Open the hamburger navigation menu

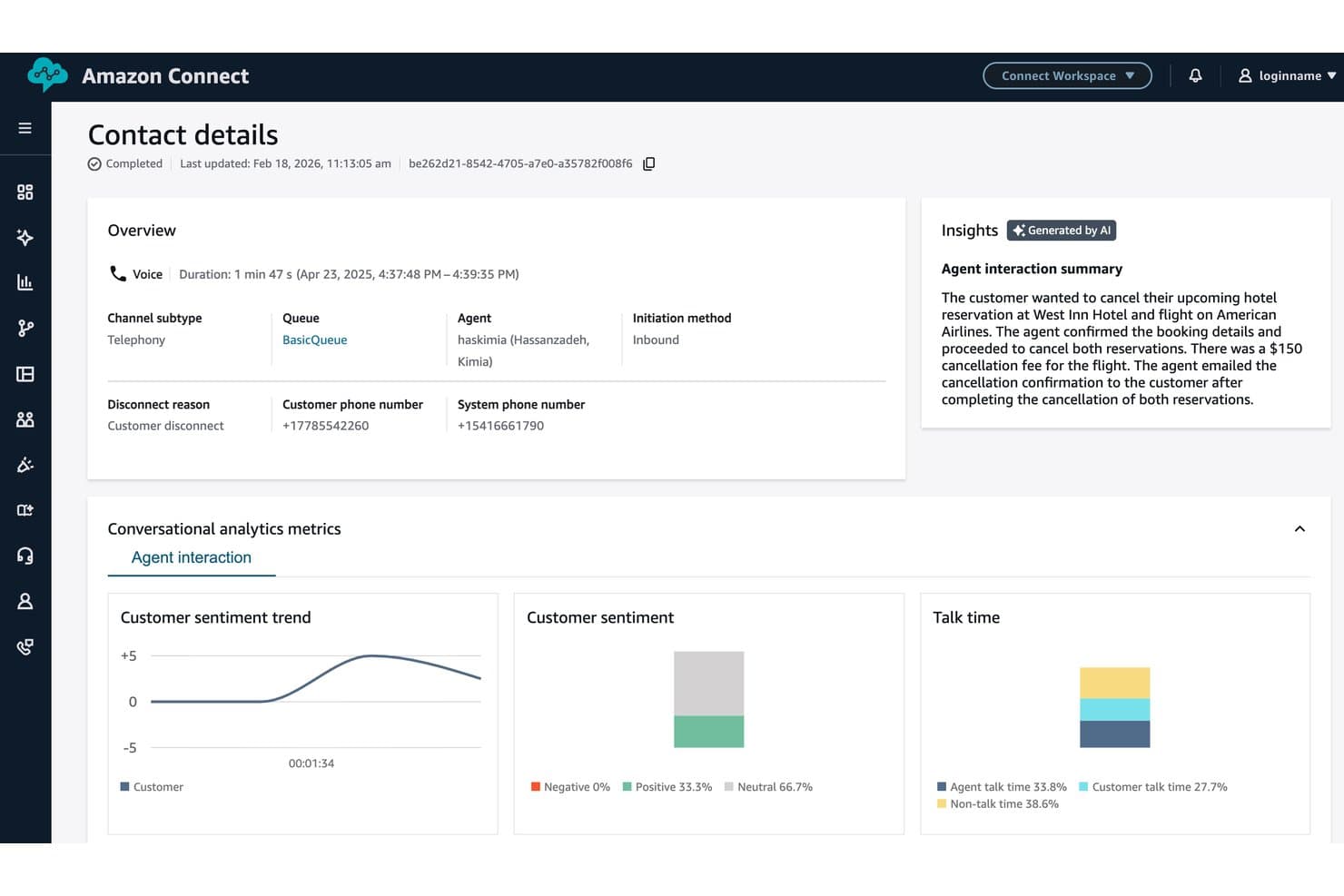click(x=25, y=128)
